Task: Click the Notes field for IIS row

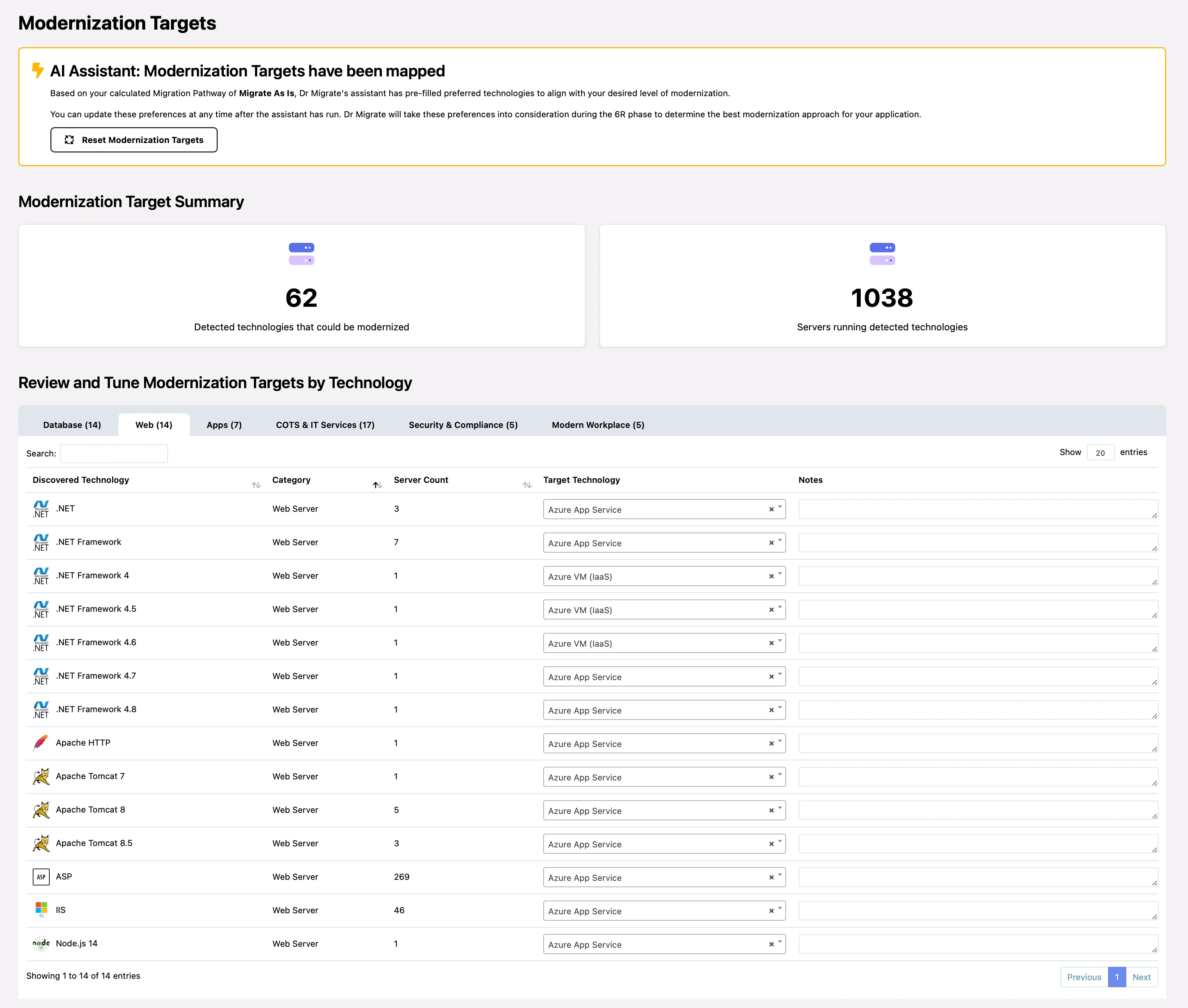Action: tap(978, 910)
